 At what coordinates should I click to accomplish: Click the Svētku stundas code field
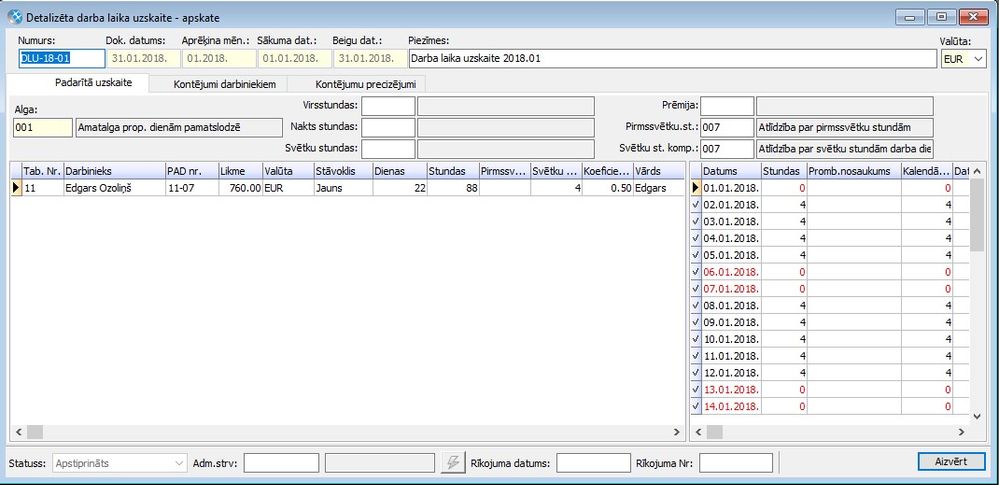click(x=388, y=149)
